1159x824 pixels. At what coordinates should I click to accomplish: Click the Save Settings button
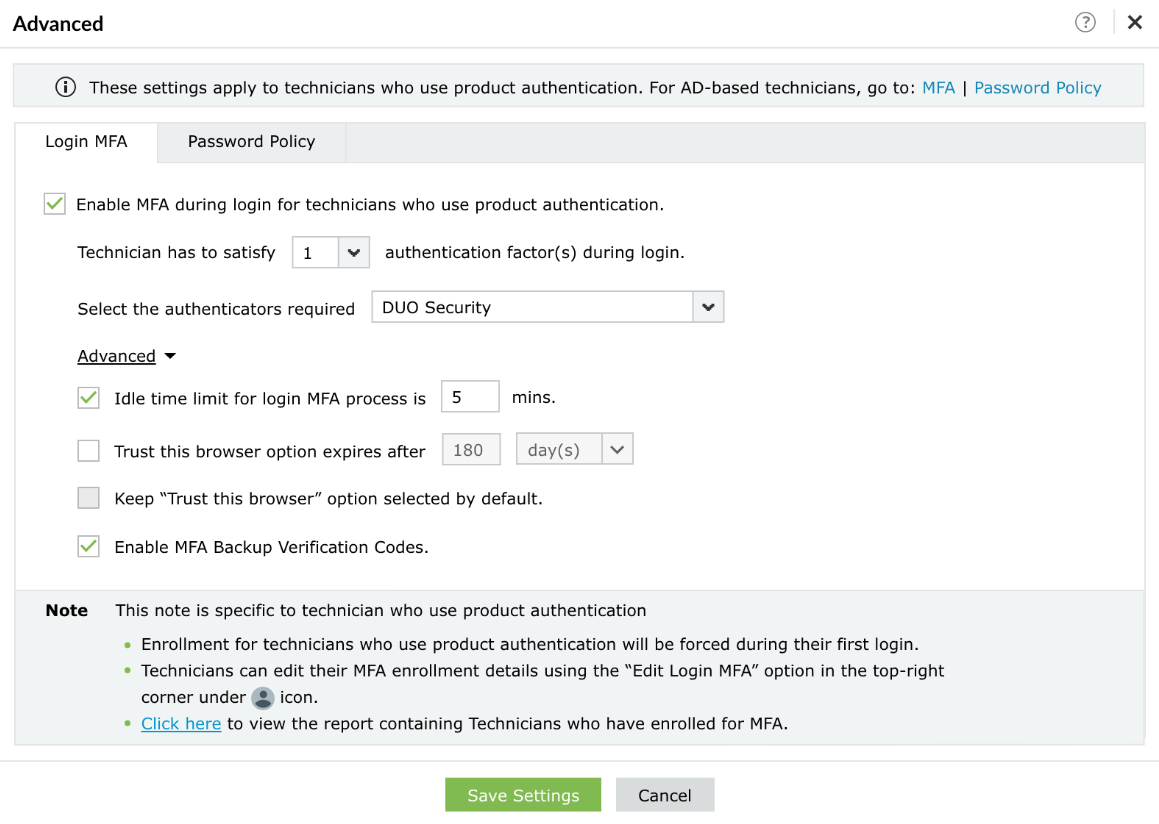point(523,795)
